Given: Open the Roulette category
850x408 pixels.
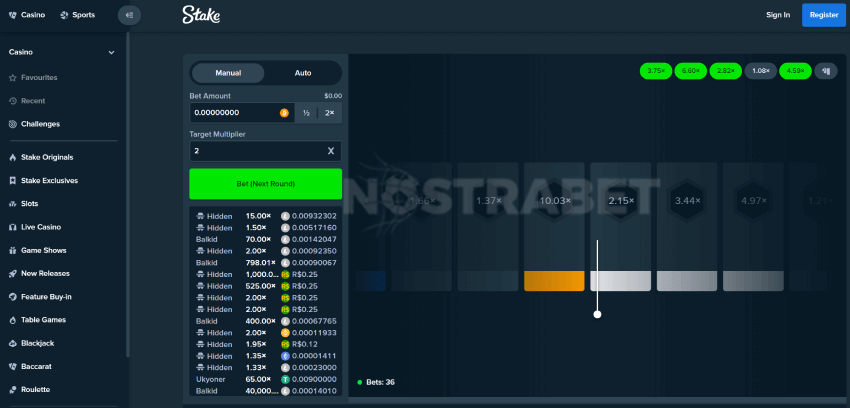Looking at the screenshot, I should [x=29, y=390].
